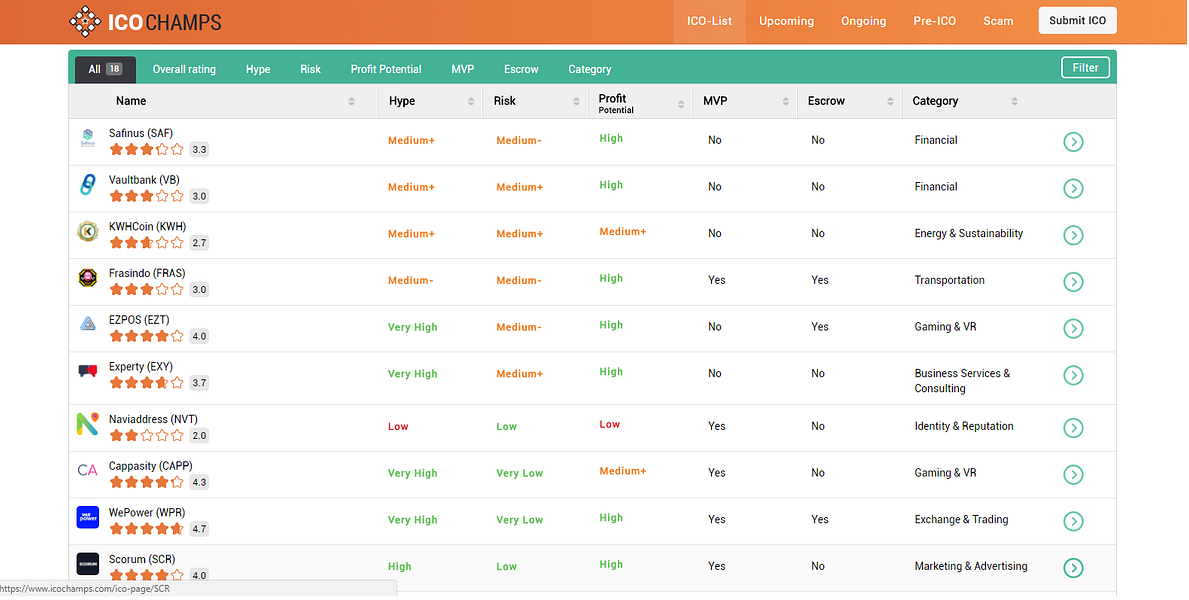Switch to Overall rating tab

184,69
